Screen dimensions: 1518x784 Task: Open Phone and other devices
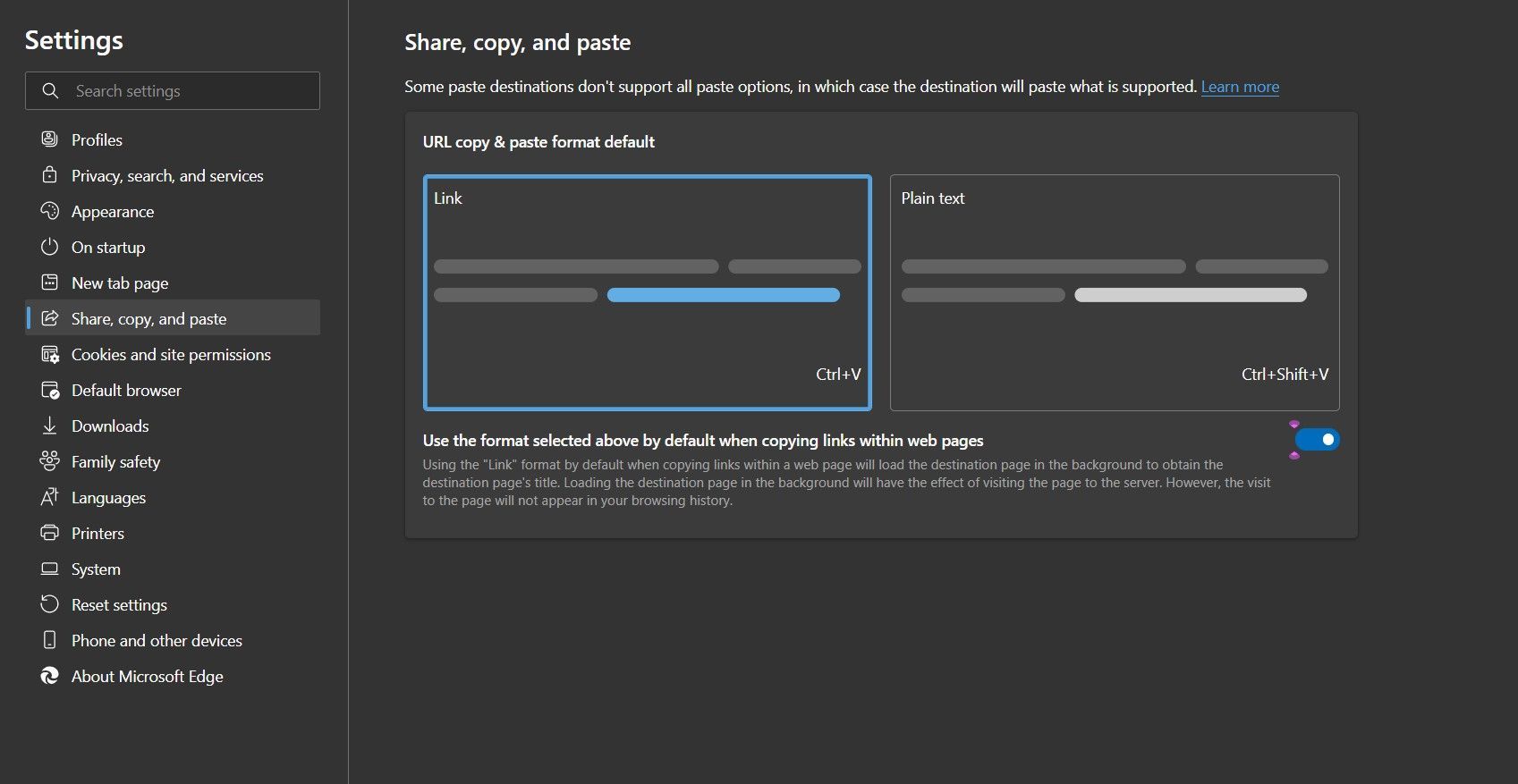click(x=173, y=640)
